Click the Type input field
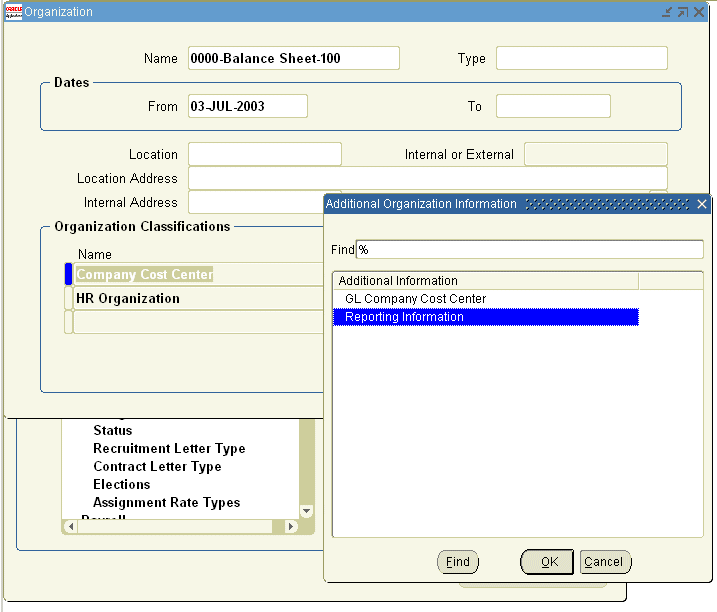 pyautogui.click(x=582, y=58)
